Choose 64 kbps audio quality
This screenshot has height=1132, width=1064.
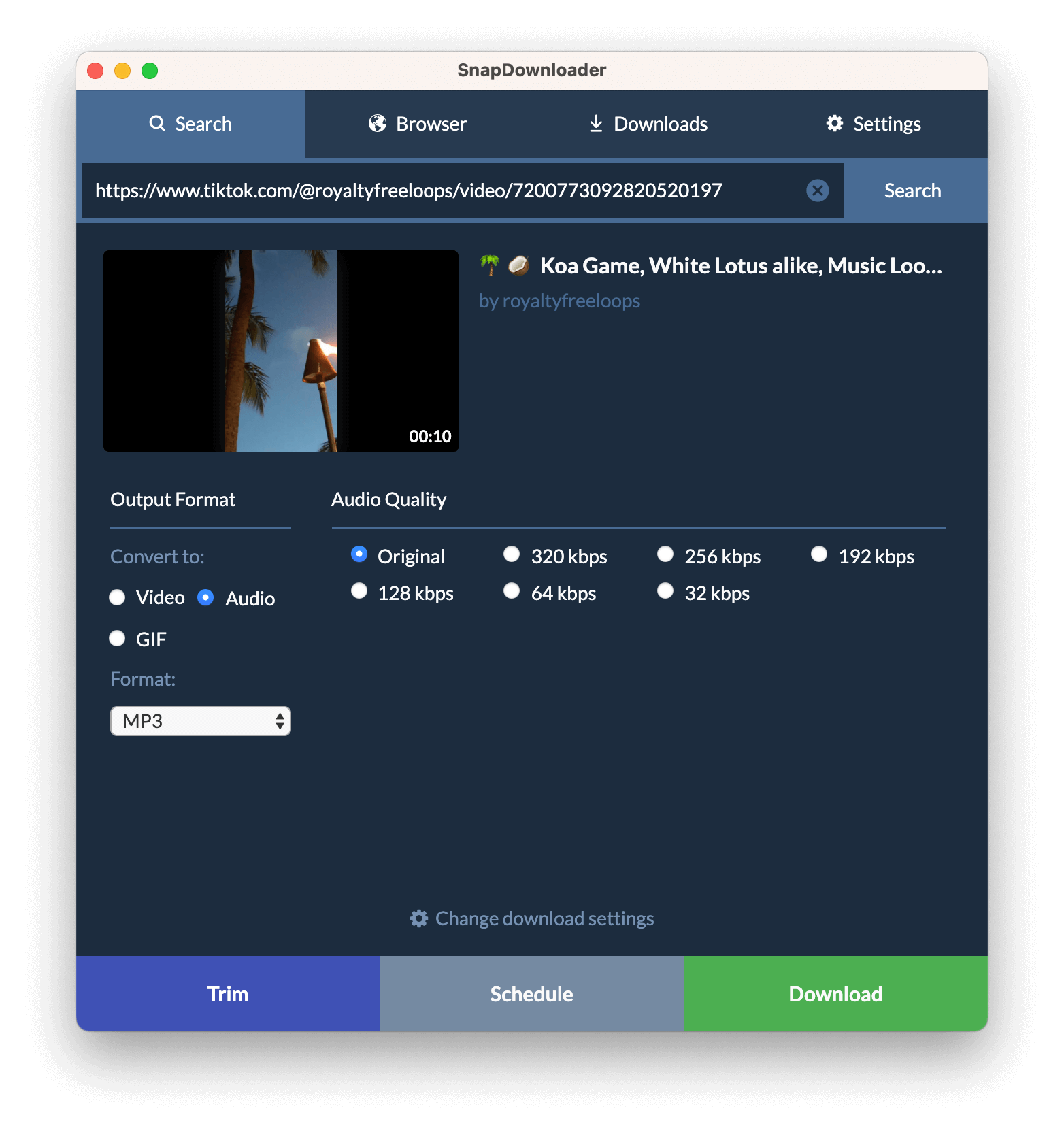point(512,591)
